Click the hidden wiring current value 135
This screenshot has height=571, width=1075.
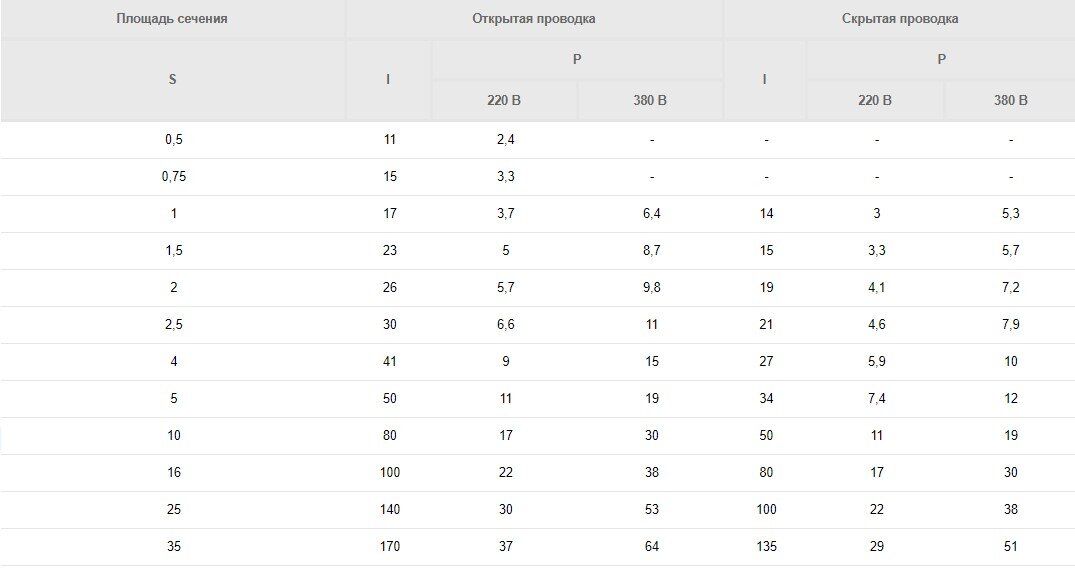(x=766, y=547)
